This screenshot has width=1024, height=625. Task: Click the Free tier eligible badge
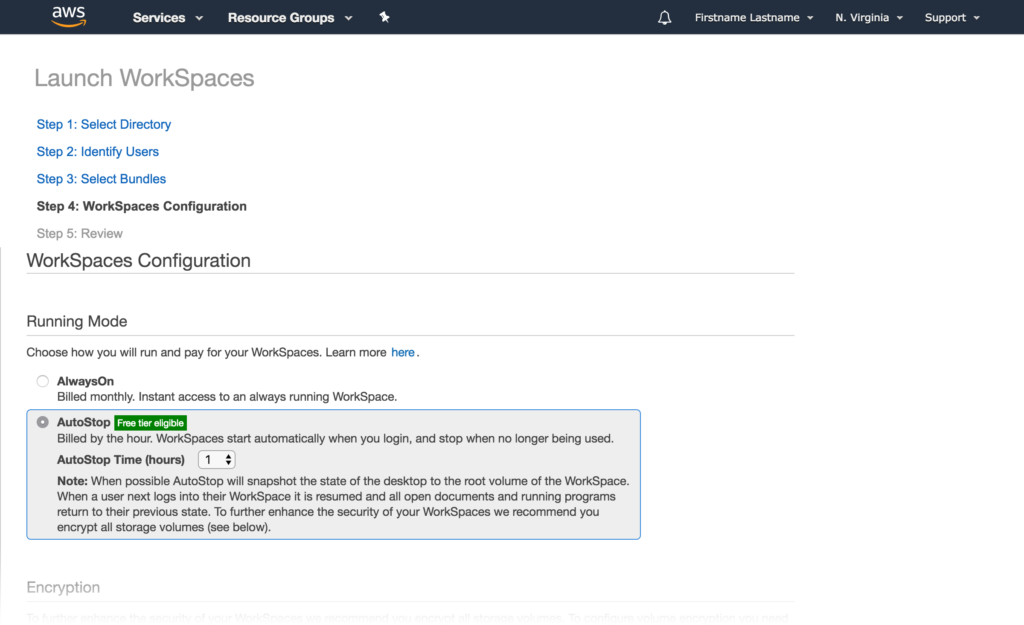(x=151, y=423)
